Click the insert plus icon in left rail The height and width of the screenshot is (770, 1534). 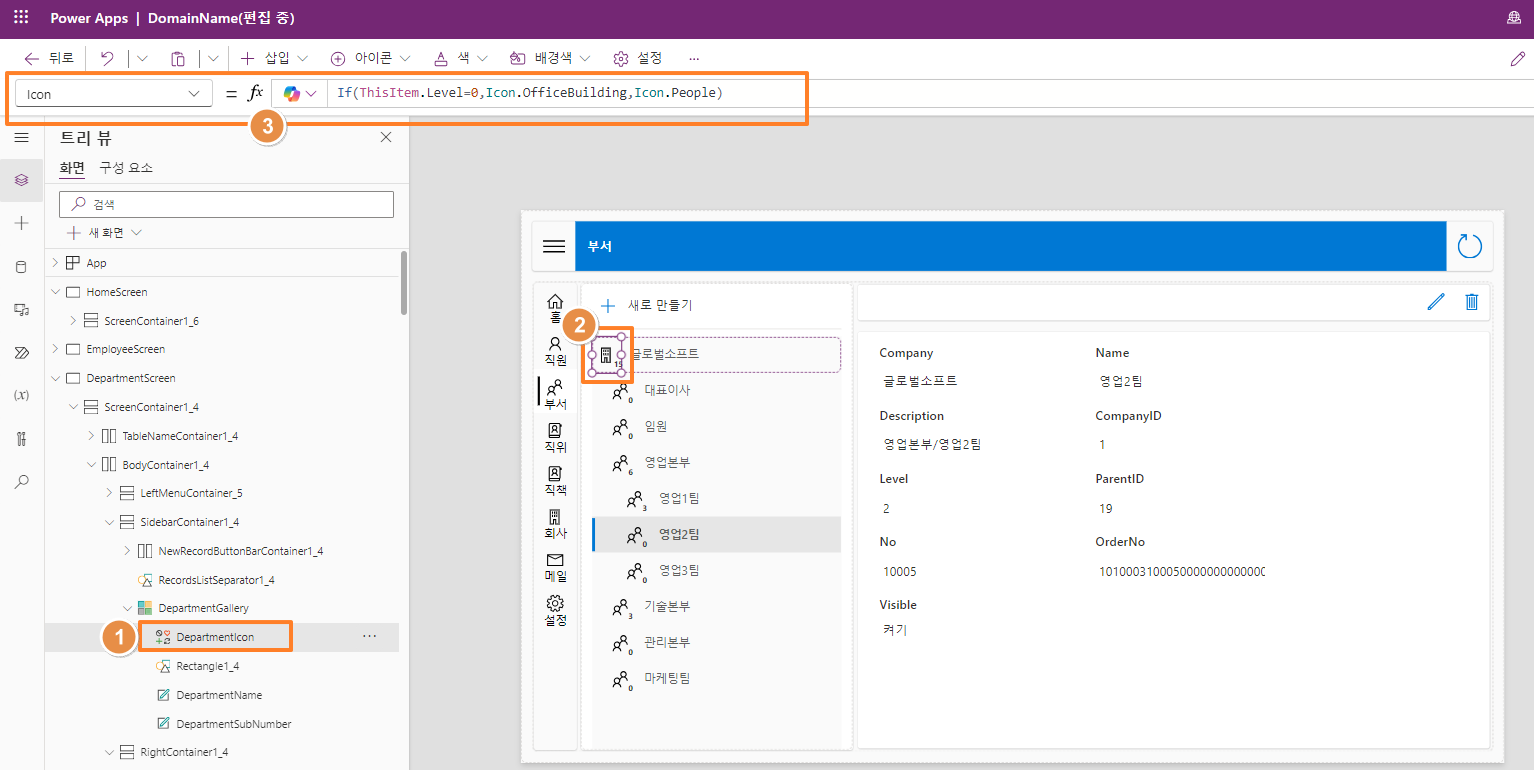pos(21,223)
